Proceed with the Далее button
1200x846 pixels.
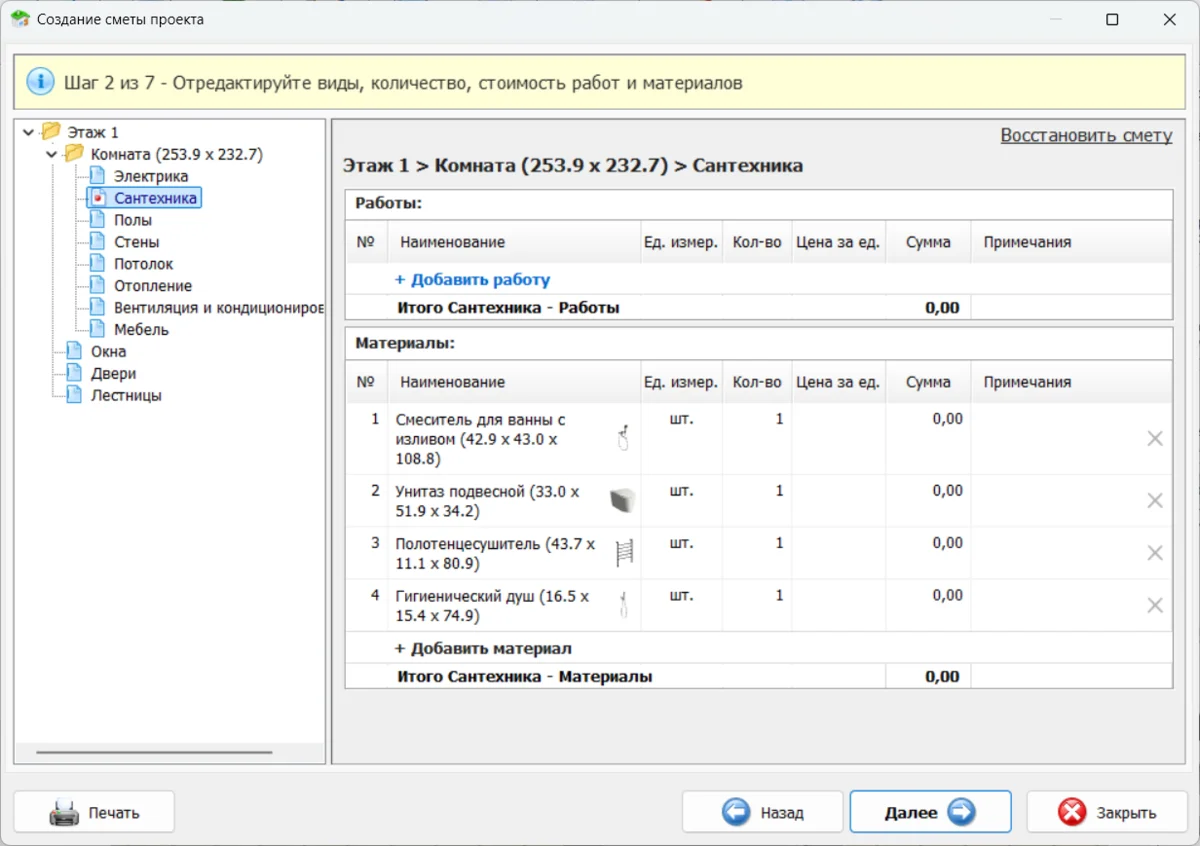[930, 812]
